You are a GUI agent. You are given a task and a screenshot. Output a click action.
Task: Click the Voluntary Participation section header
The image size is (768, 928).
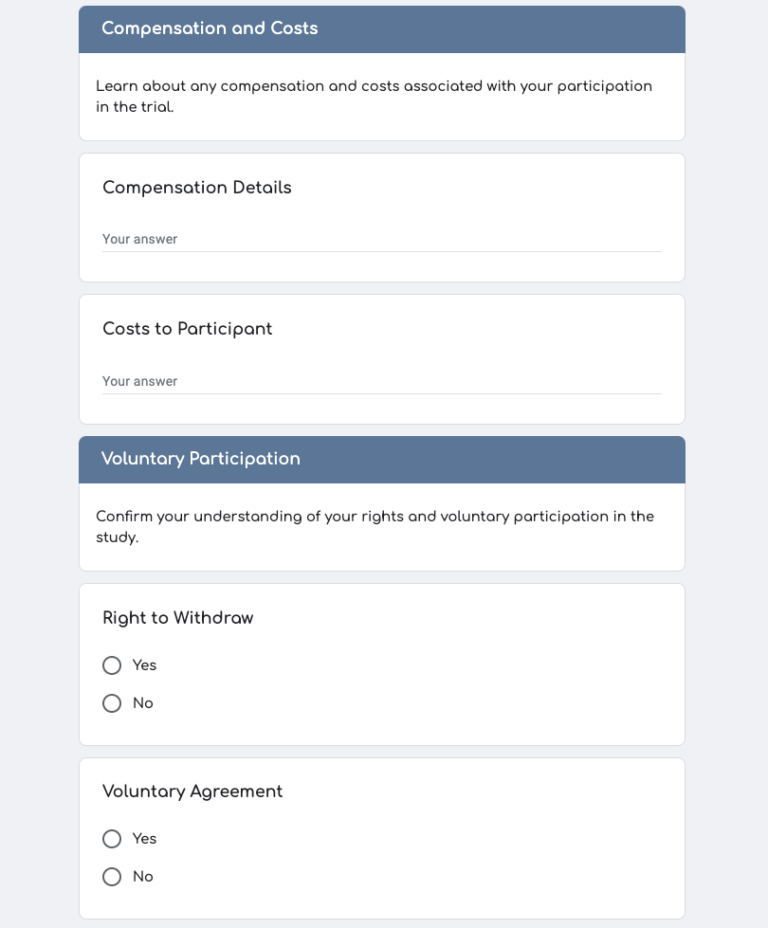[201, 459]
